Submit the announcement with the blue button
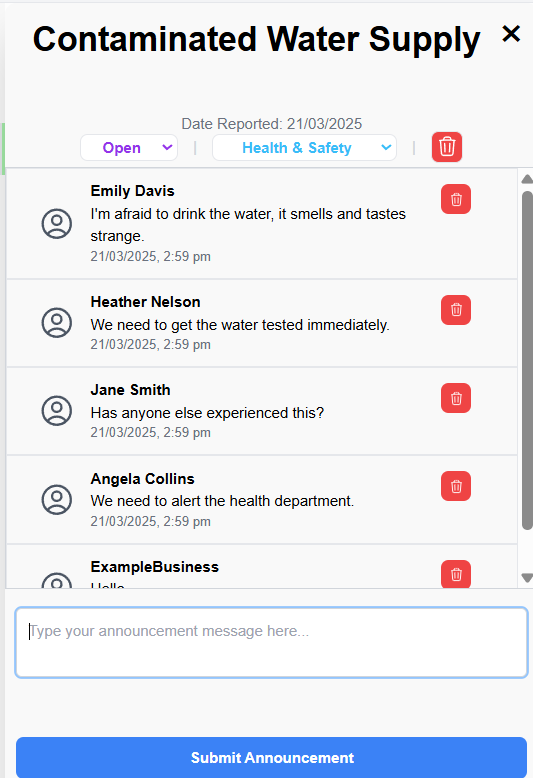 coord(271,757)
